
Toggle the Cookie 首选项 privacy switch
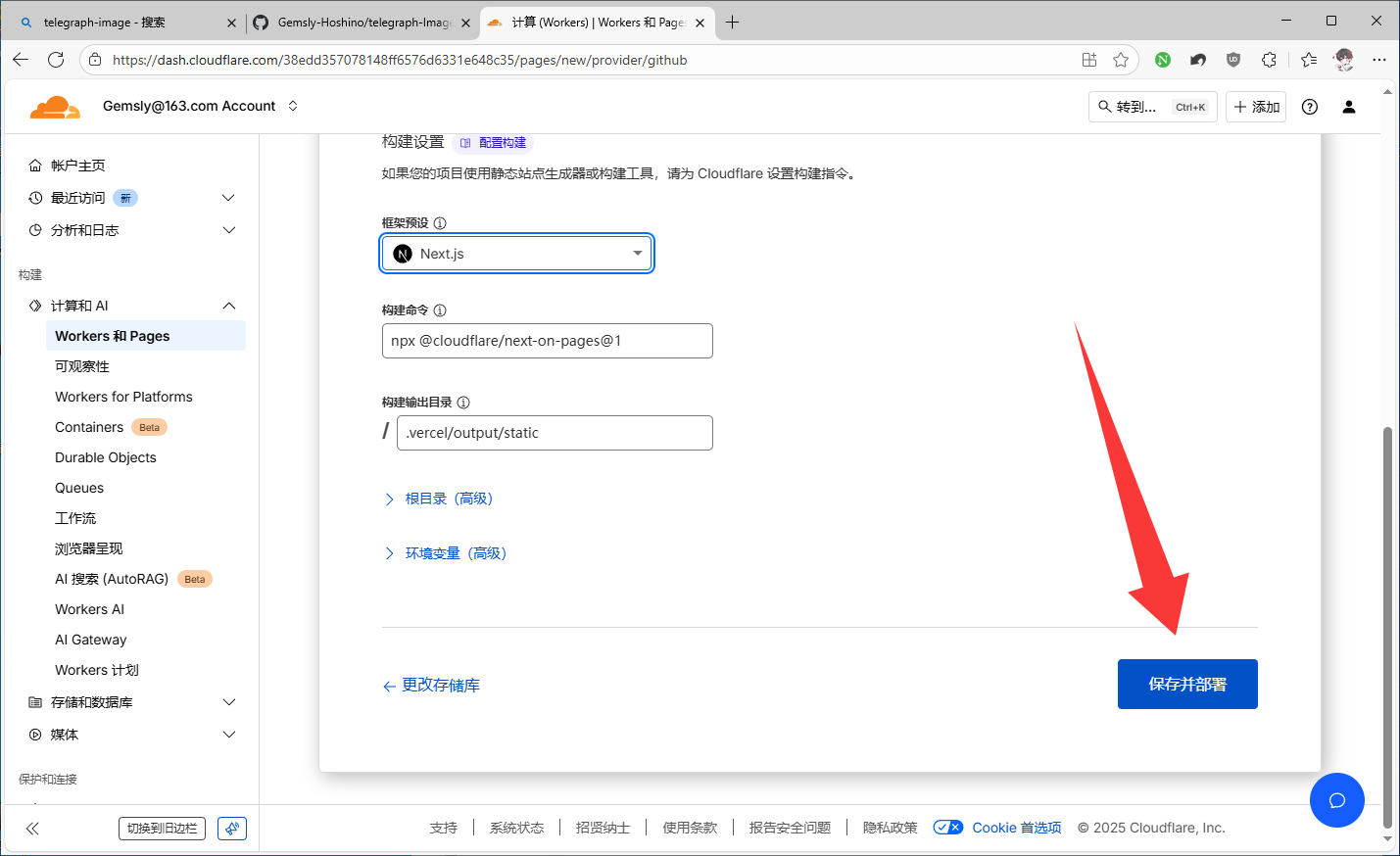coord(947,828)
